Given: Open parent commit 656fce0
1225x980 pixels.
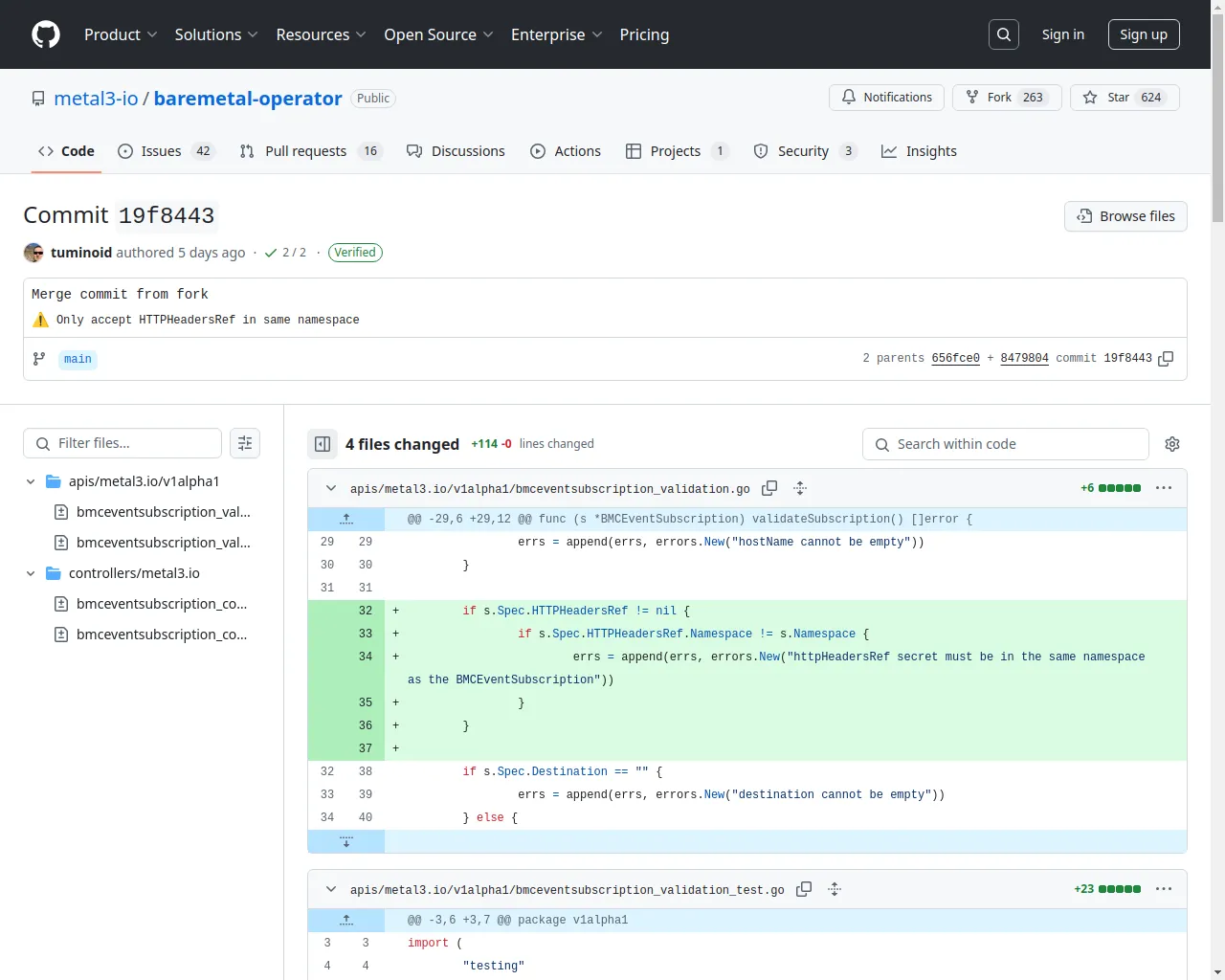Looking at the screenshot, I should pyautogui.click(x=955, y=358).
